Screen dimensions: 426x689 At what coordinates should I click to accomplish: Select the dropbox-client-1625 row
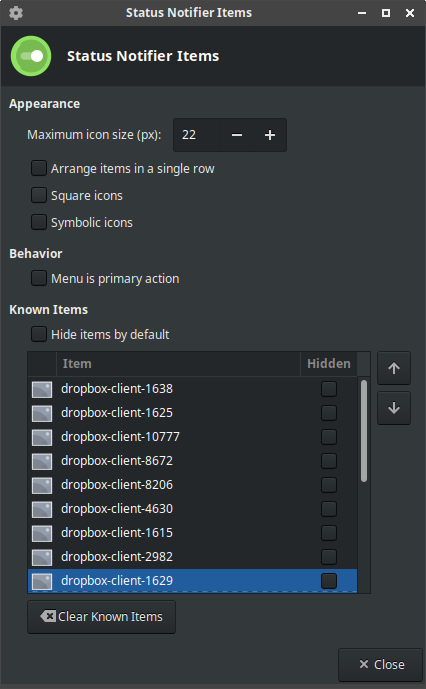point(193,413)
